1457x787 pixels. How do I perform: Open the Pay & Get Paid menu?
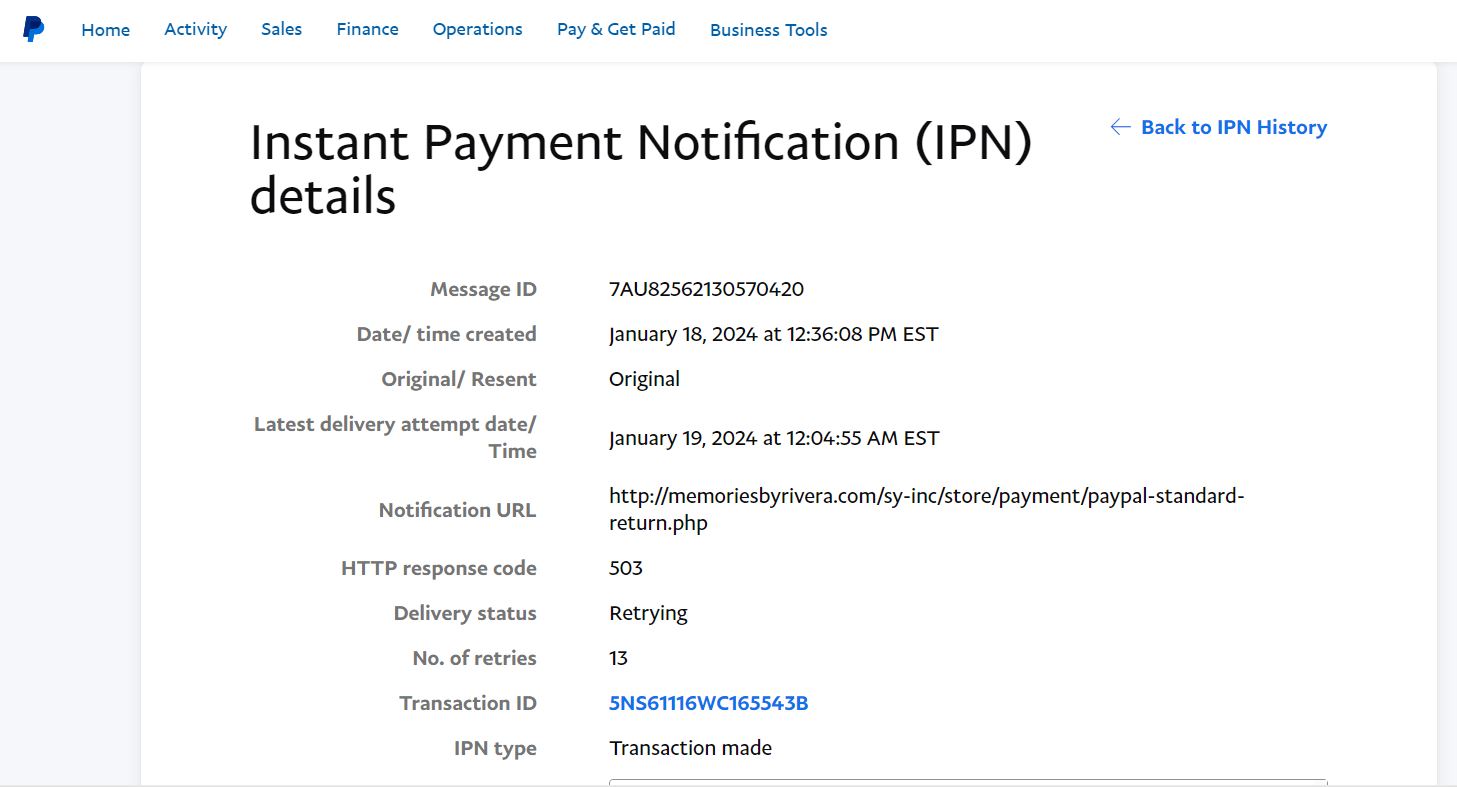click(x=616, y=30)
